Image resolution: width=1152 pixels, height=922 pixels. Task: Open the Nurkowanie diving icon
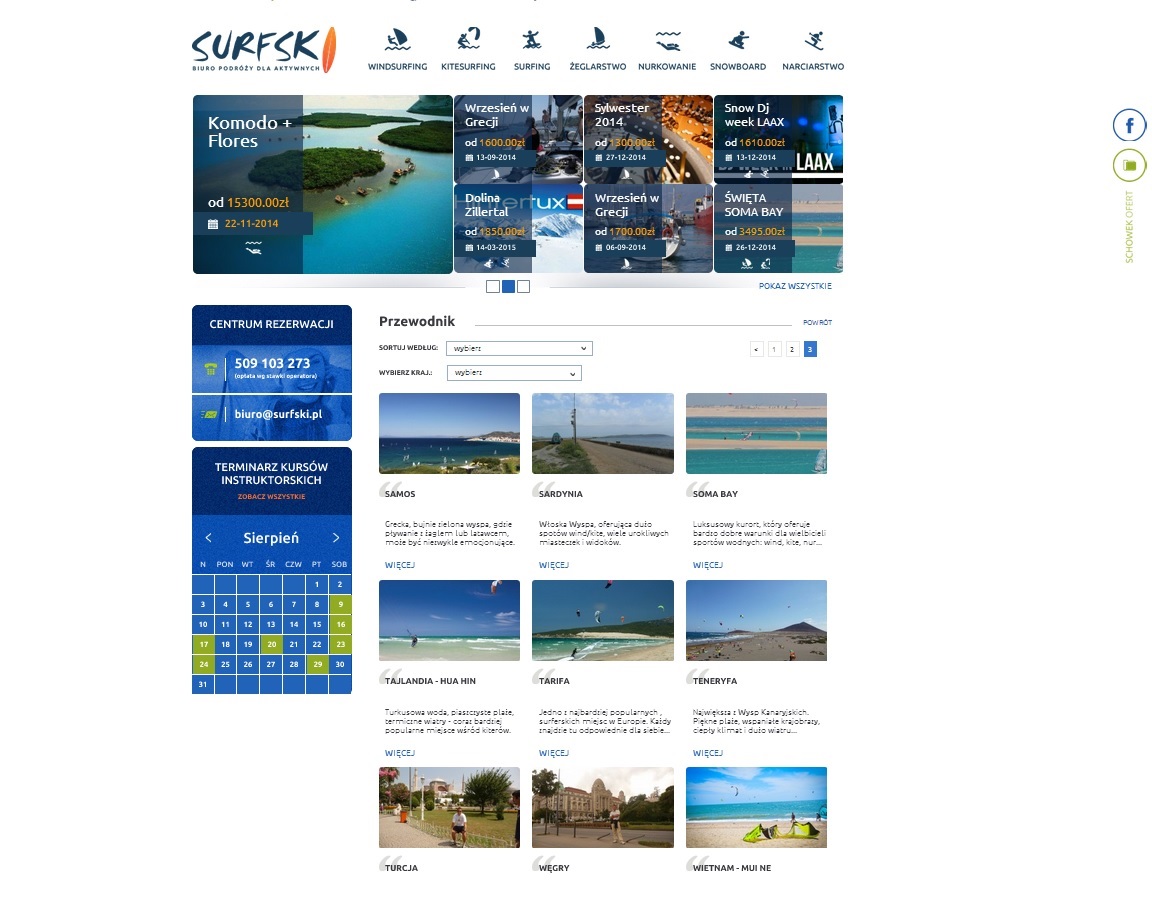pos(667,40)
